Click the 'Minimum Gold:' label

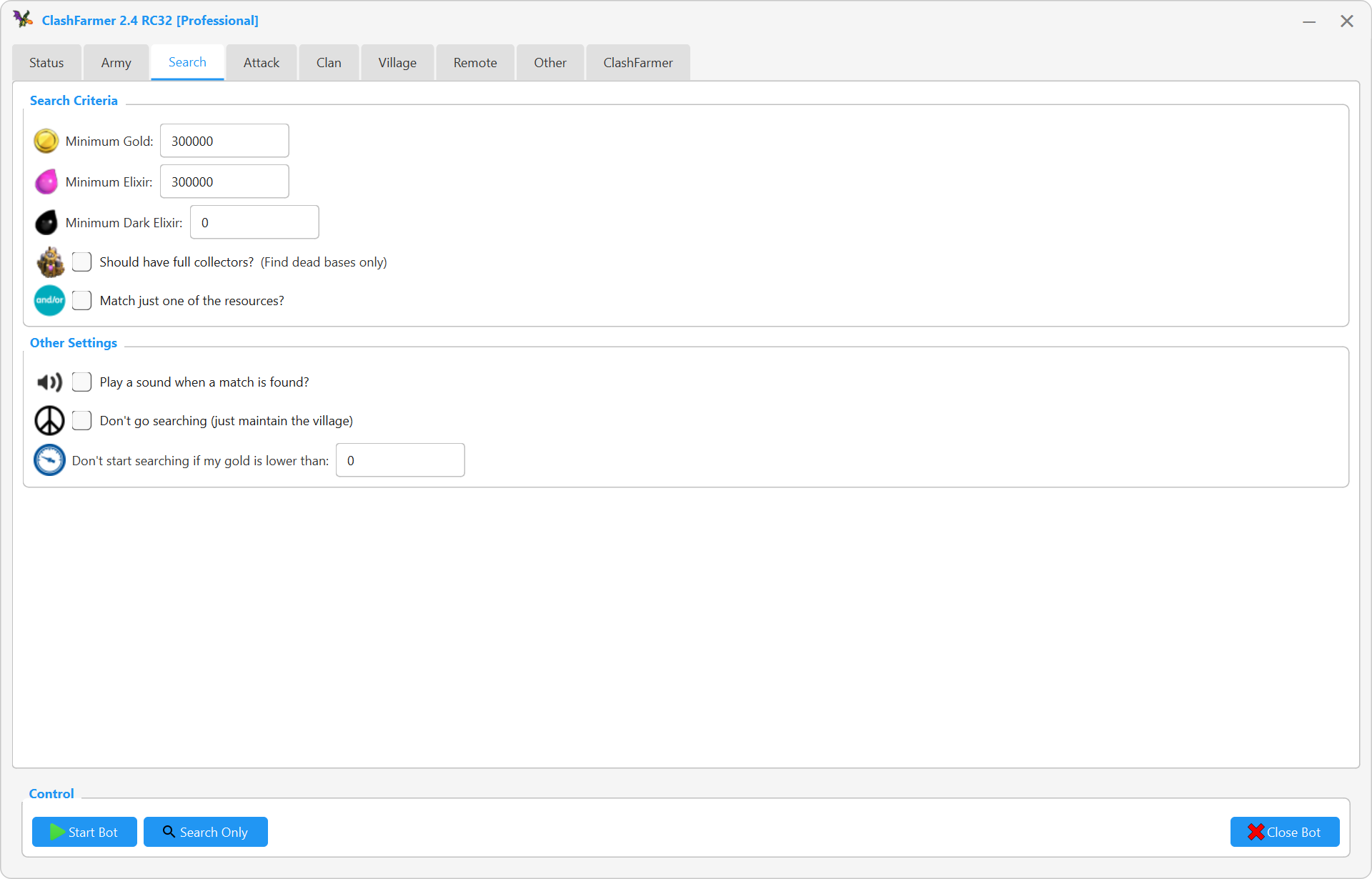tap(109, 141)
